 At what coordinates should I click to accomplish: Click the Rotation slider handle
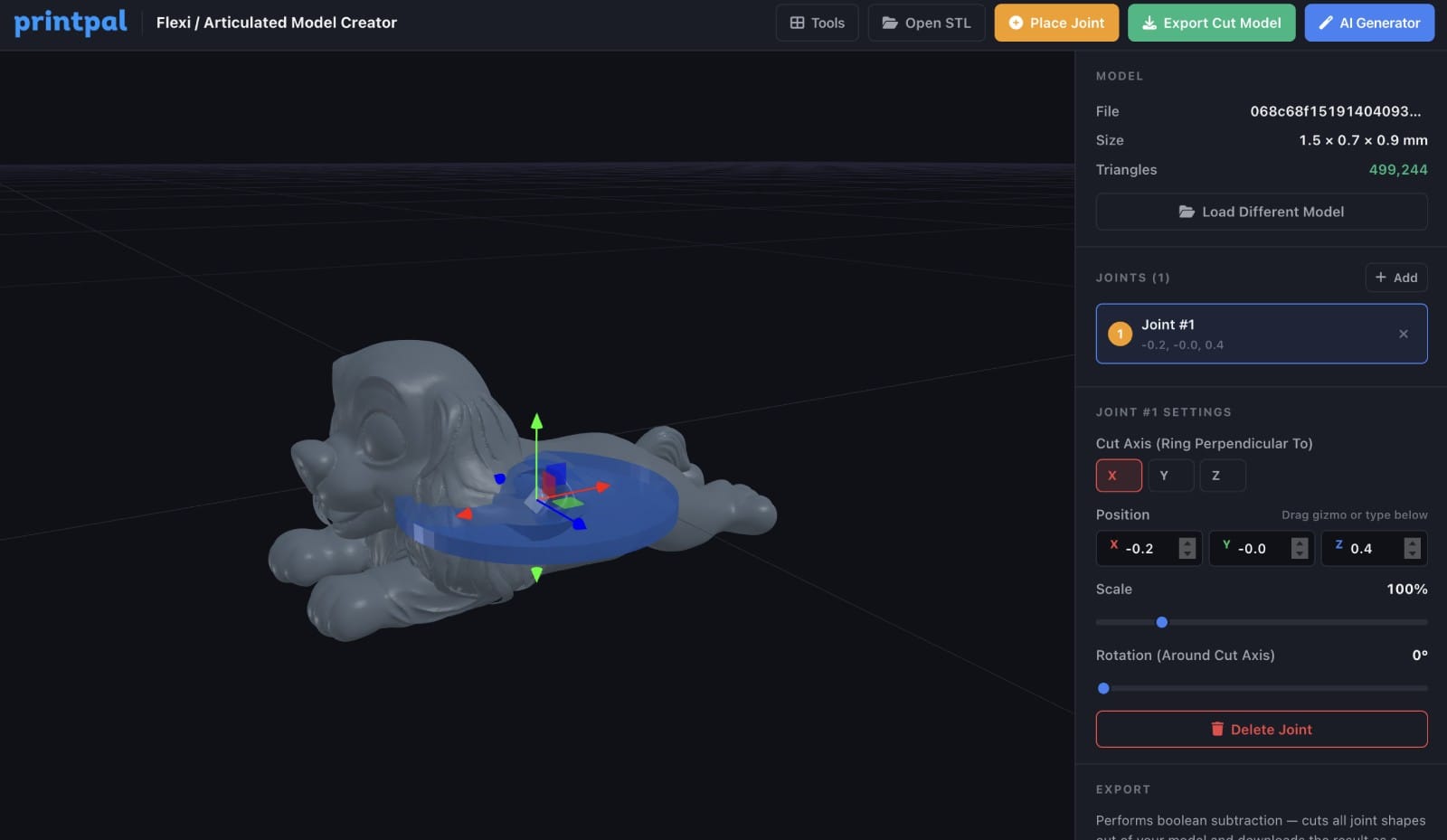tap(1103, 688)
